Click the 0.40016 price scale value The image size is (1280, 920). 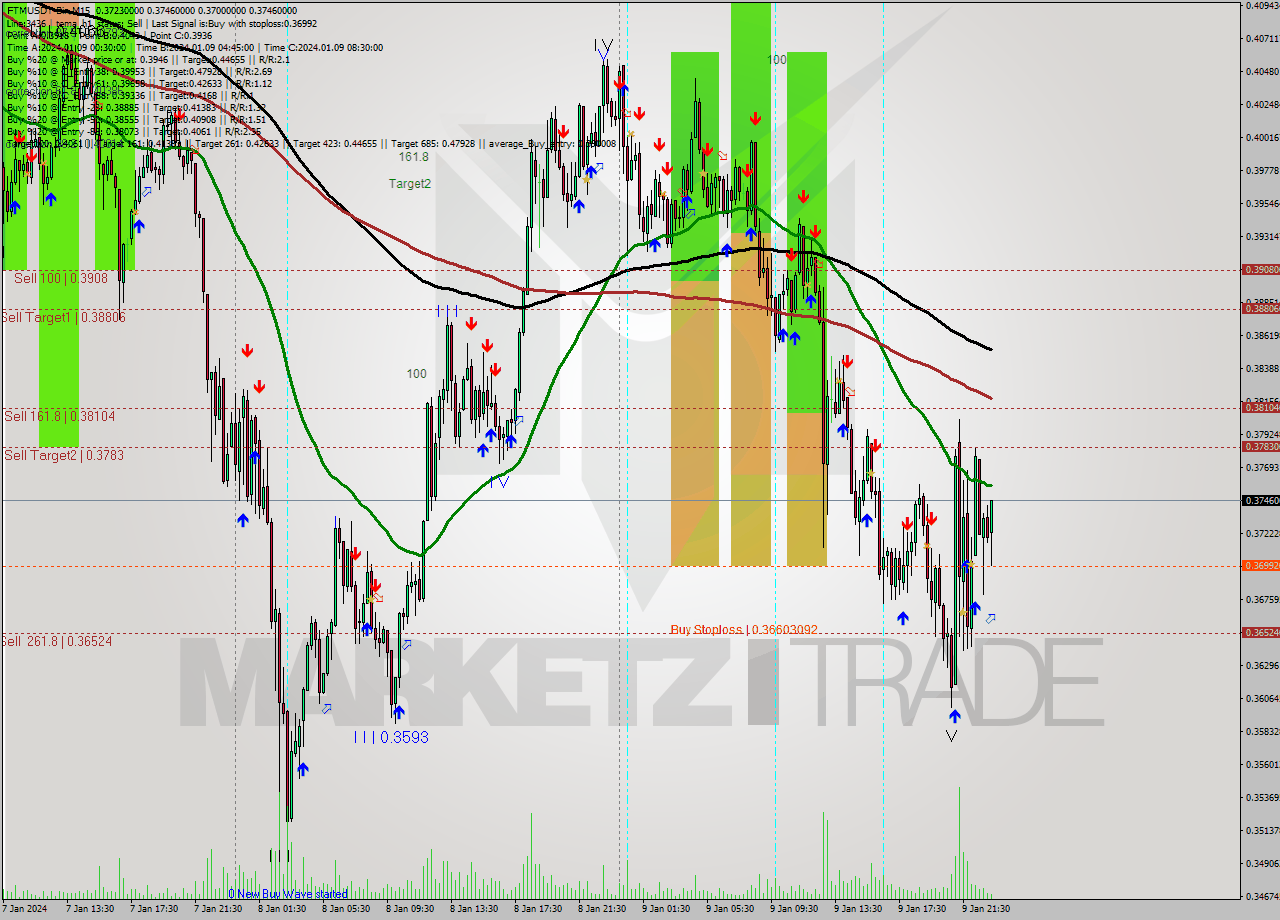(x=1262, y=138)
